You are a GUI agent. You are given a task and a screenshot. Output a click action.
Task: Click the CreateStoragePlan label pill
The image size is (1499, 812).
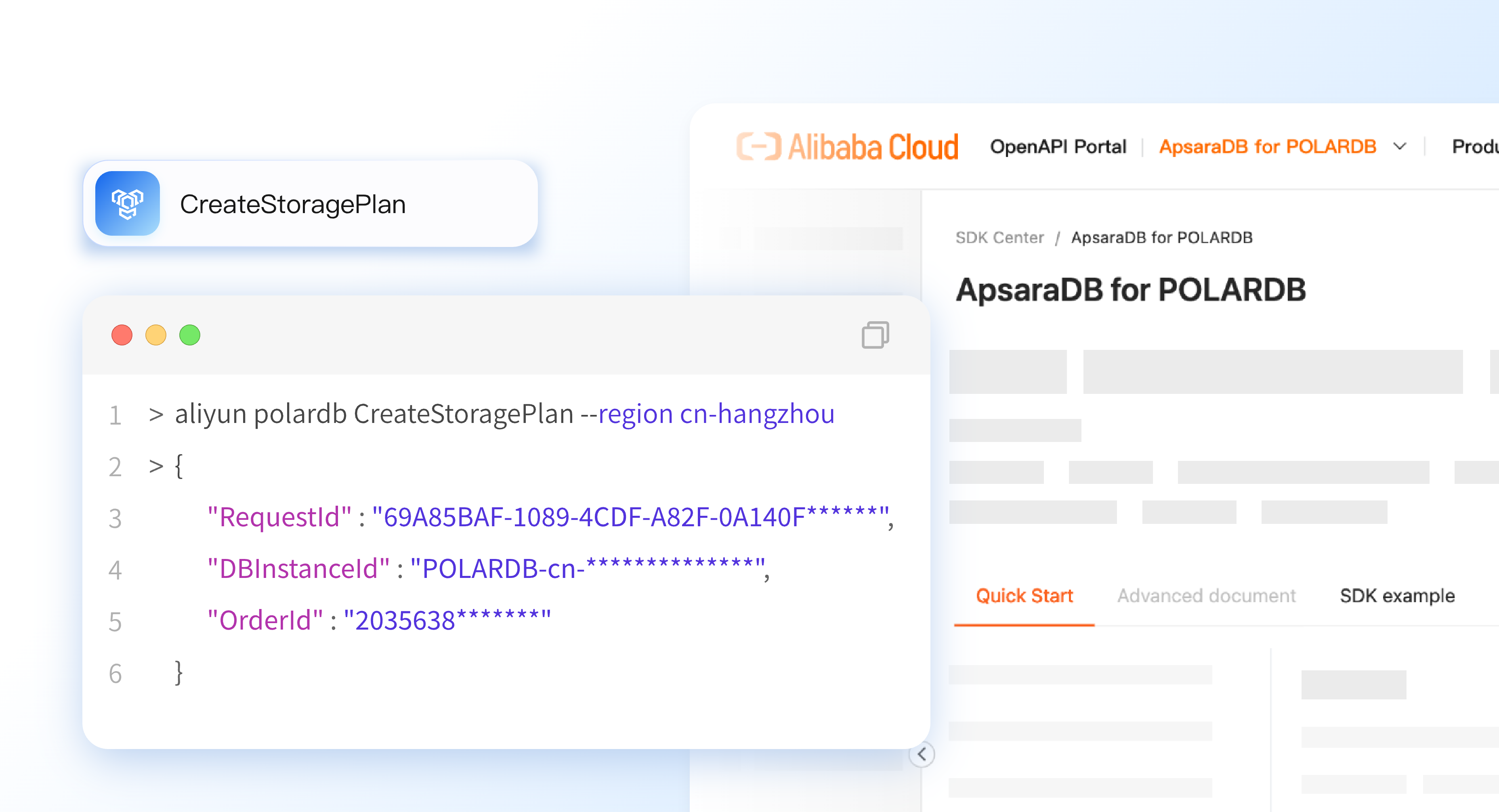tap(311, 203)
